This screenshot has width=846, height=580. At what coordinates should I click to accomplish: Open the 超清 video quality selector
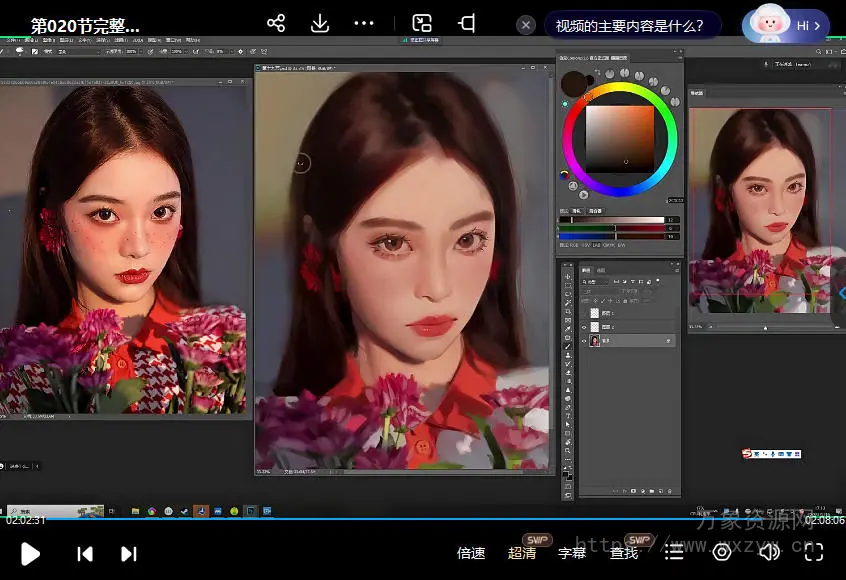point(522,553)
